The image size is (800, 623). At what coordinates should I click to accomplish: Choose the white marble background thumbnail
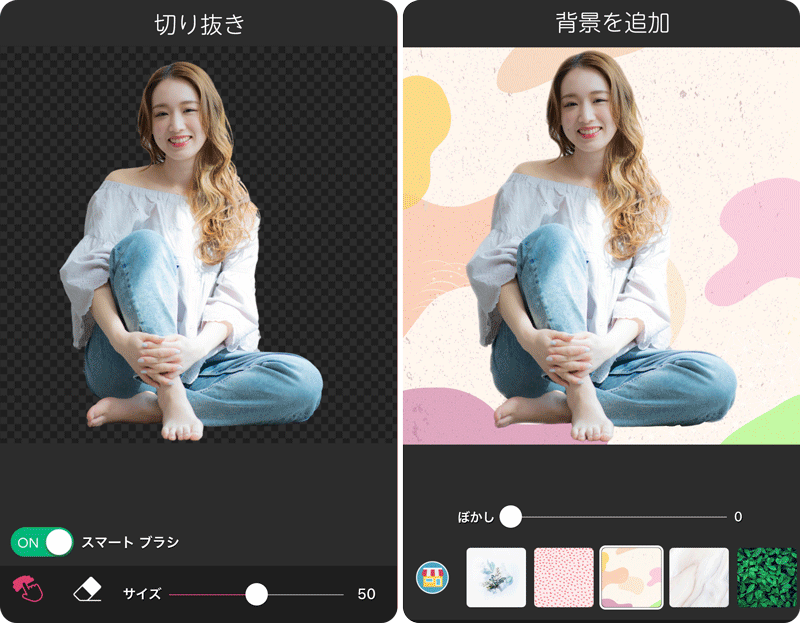point(699,578)
